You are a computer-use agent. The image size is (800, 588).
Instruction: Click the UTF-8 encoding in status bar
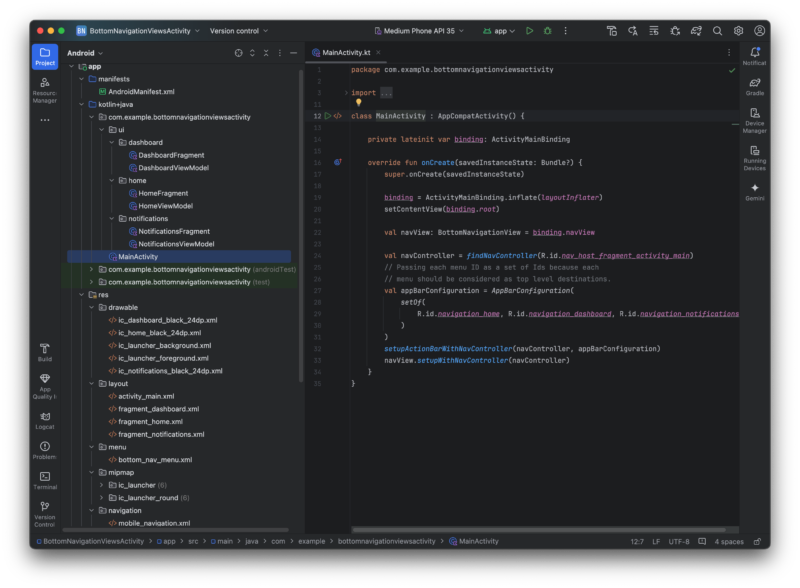680,541
